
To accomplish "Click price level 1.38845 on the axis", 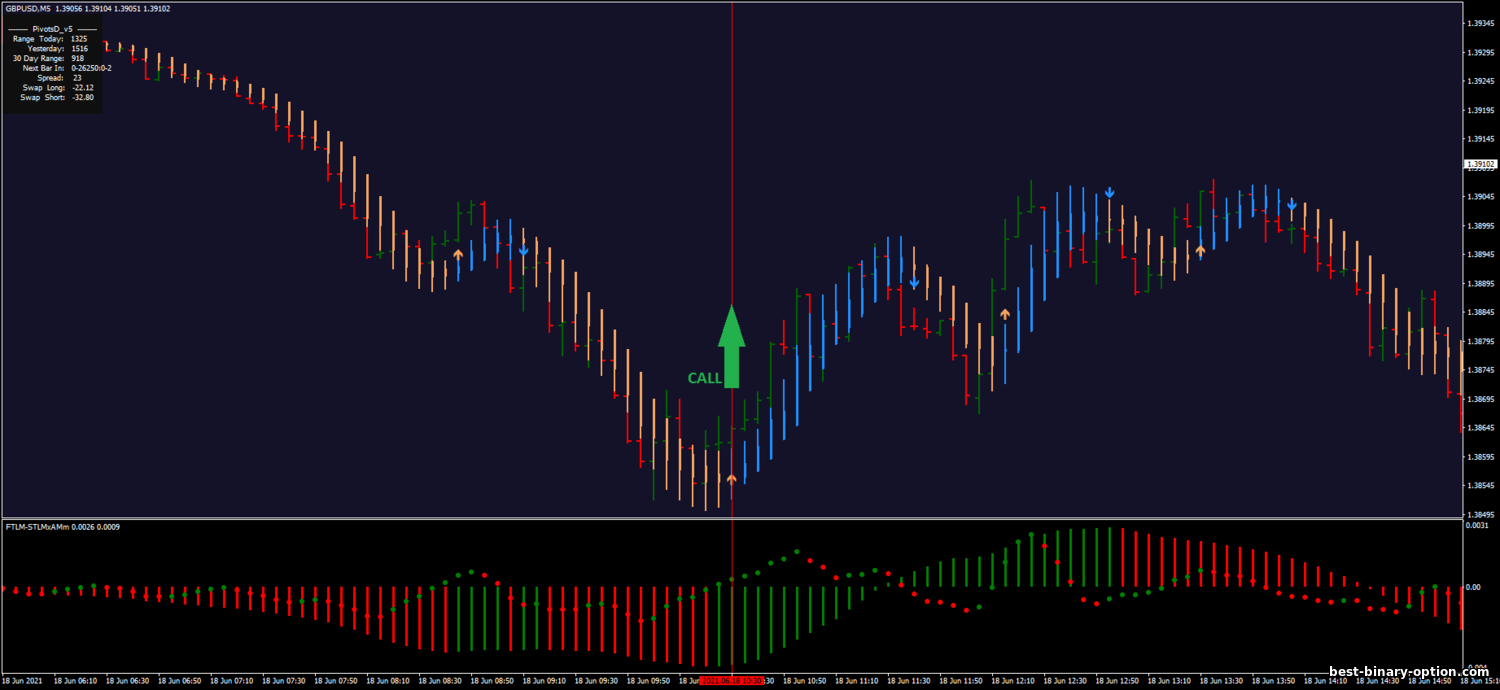I will 1480,312.
